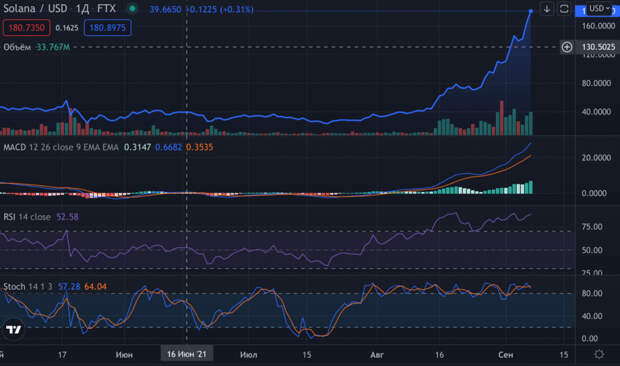
Task: Click the 130.5025 price axis label
Action: (x=598, y=47)
